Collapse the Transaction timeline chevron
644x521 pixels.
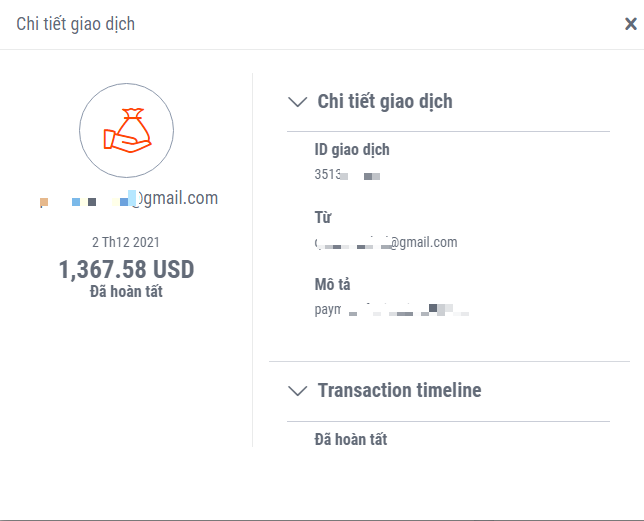(x=297, y=391)
